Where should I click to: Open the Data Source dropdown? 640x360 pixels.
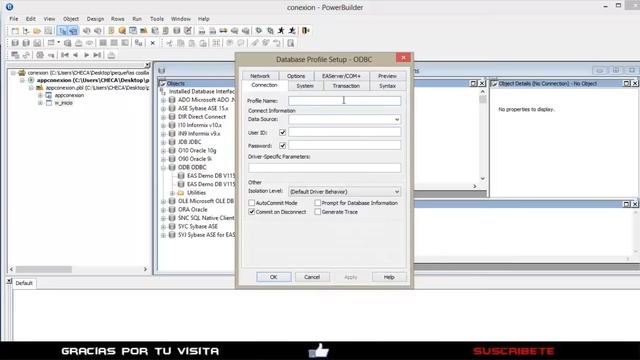397,120
